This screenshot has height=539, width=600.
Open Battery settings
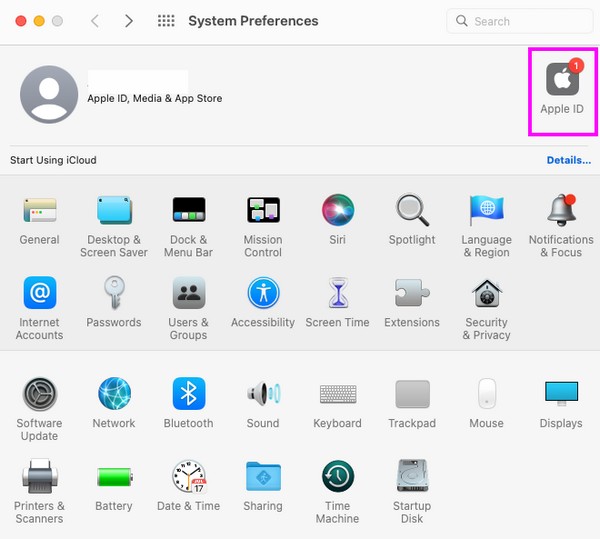point(114,477)
